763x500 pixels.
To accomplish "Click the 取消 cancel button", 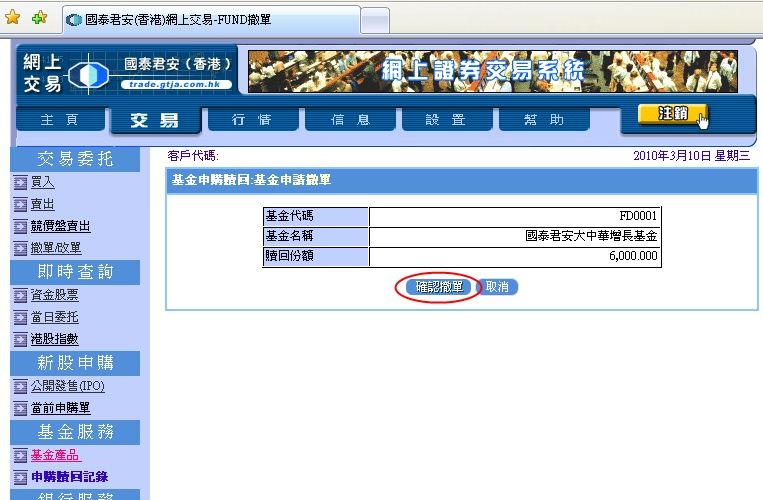I will pos(497,287).
